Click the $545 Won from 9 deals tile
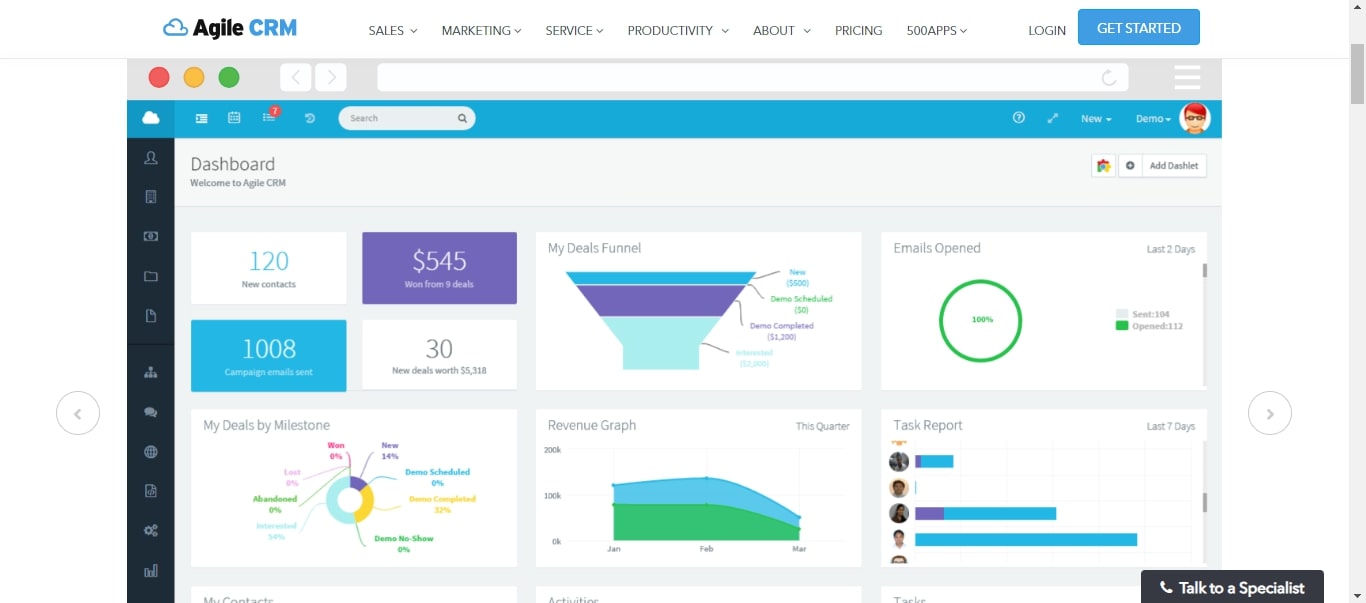The height and width of the screenshot is (603, 1366). pos(440,268)
